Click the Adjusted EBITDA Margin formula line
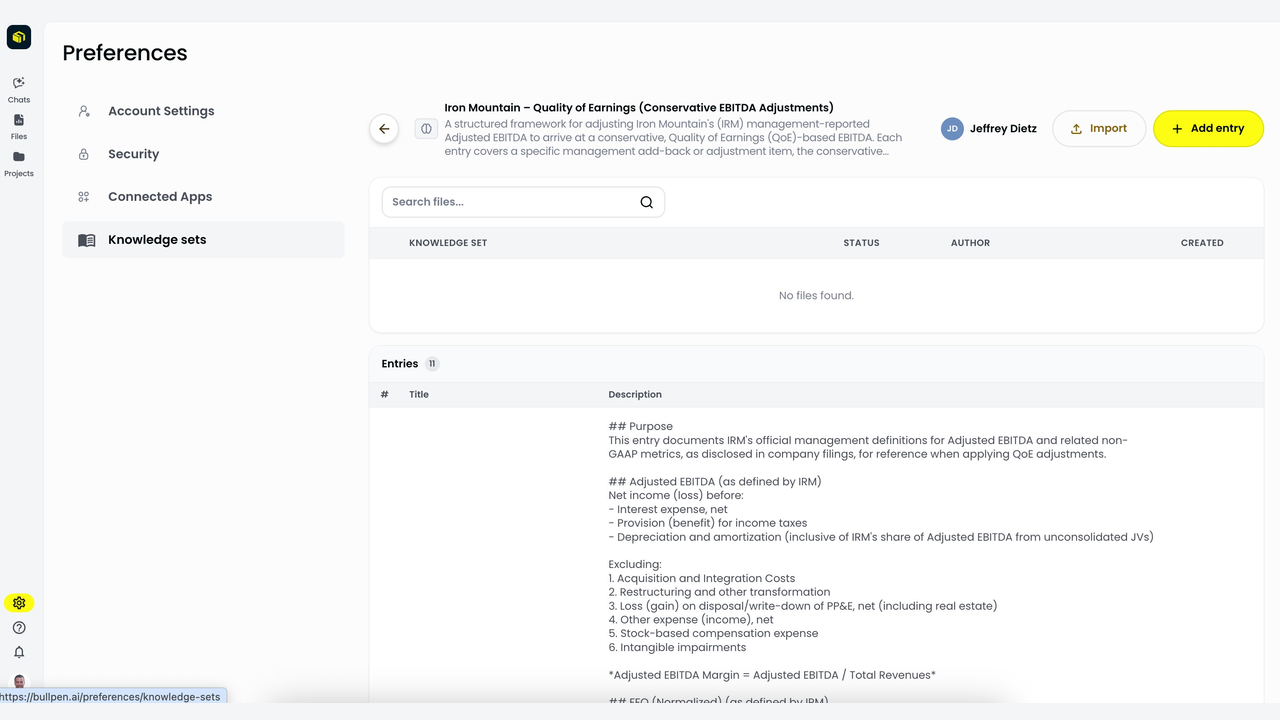 (772, 675)
